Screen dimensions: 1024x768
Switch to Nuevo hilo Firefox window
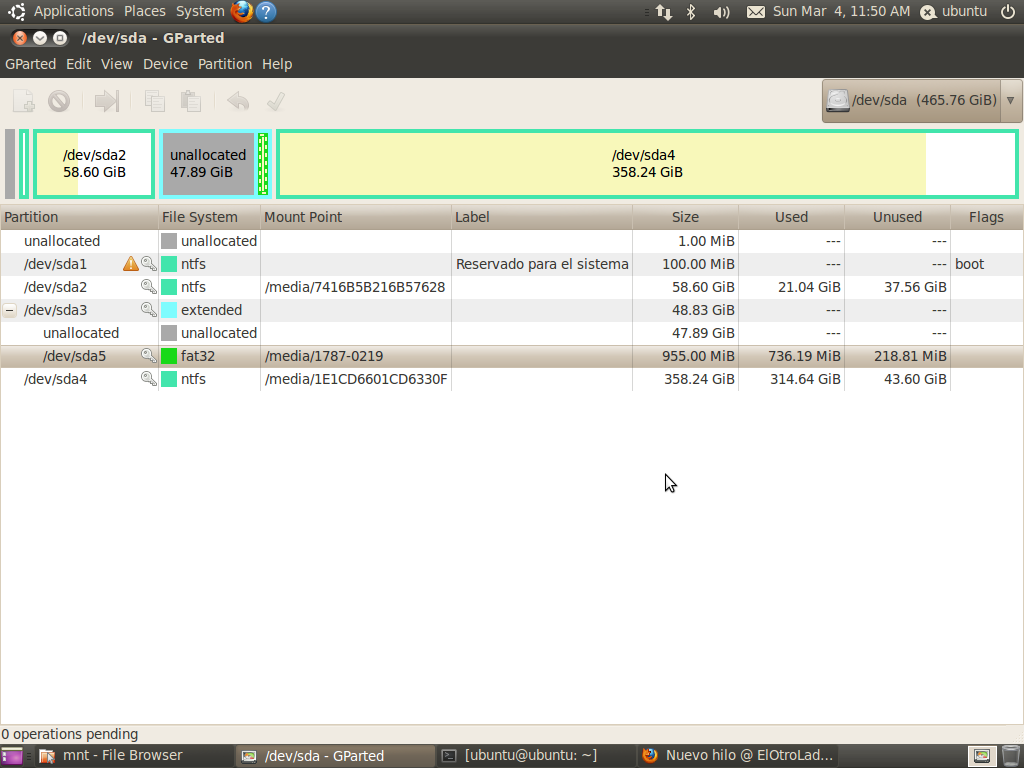point(737,756)
